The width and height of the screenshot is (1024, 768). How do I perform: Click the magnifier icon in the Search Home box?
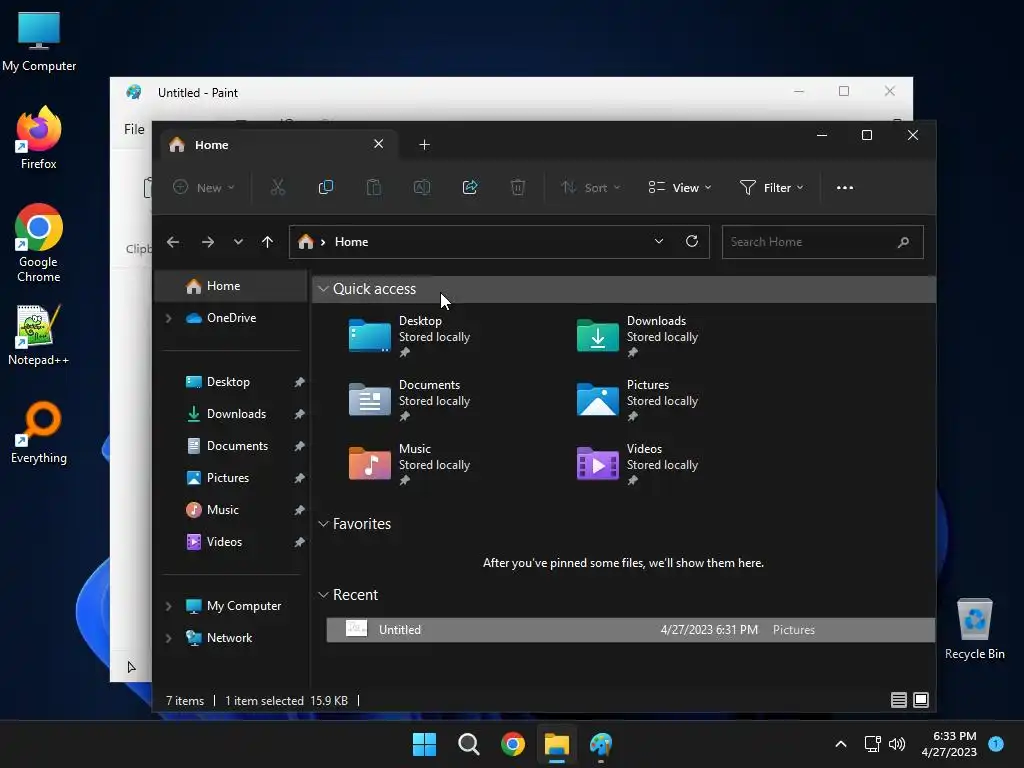click(x=904, y=242)
